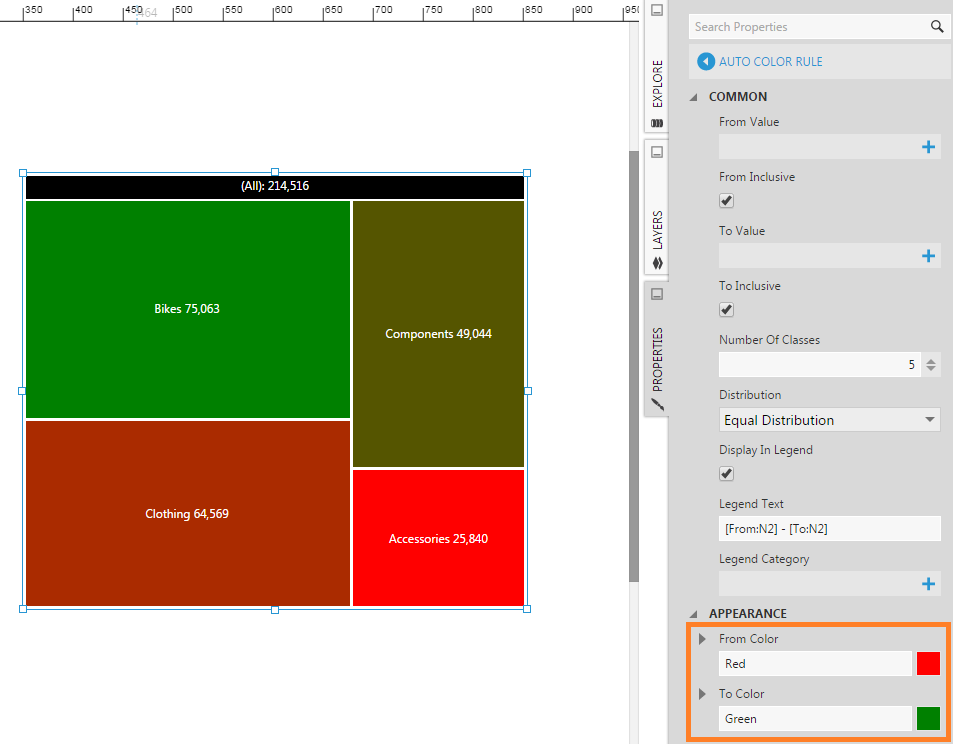Switch to the Explore tab
The height and width of the screenshot is (744, 953).
pos(656,80)
